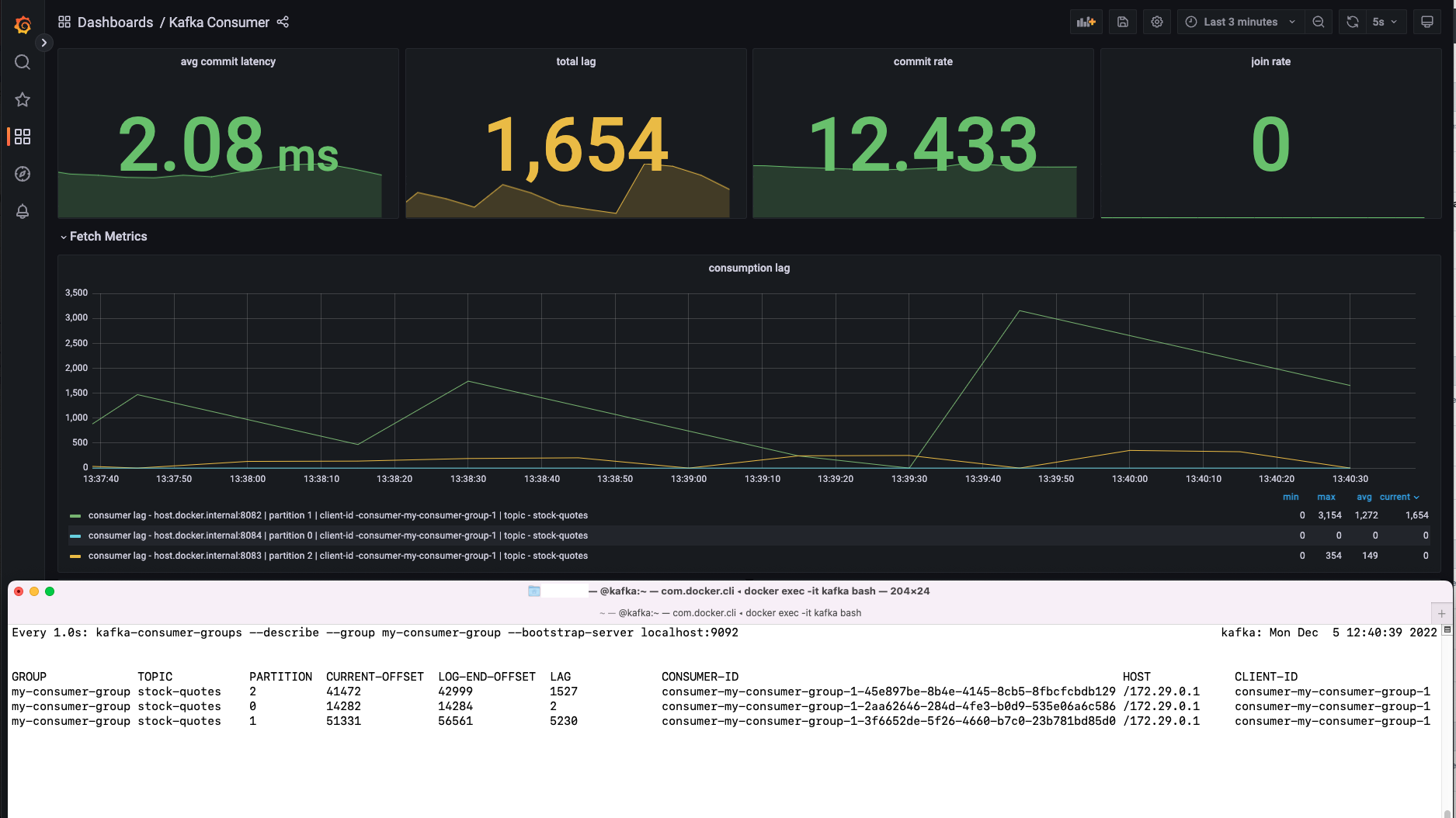Refresh the dashboard with the refresh icon
This screenshot has height=818, width=1456.
(1352, 22)
